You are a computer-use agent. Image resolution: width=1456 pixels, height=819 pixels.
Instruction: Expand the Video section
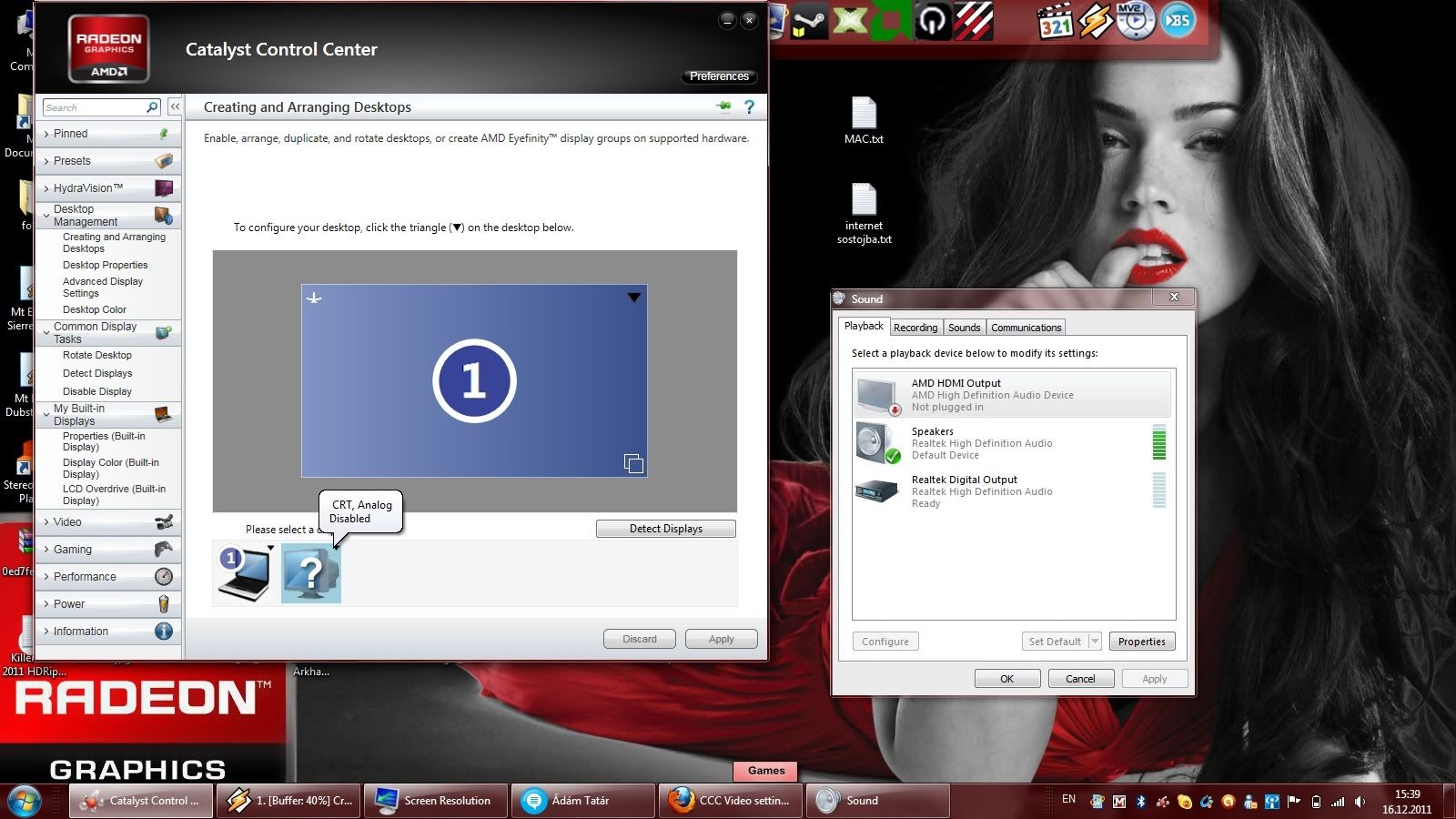click(x=46, y=522)
